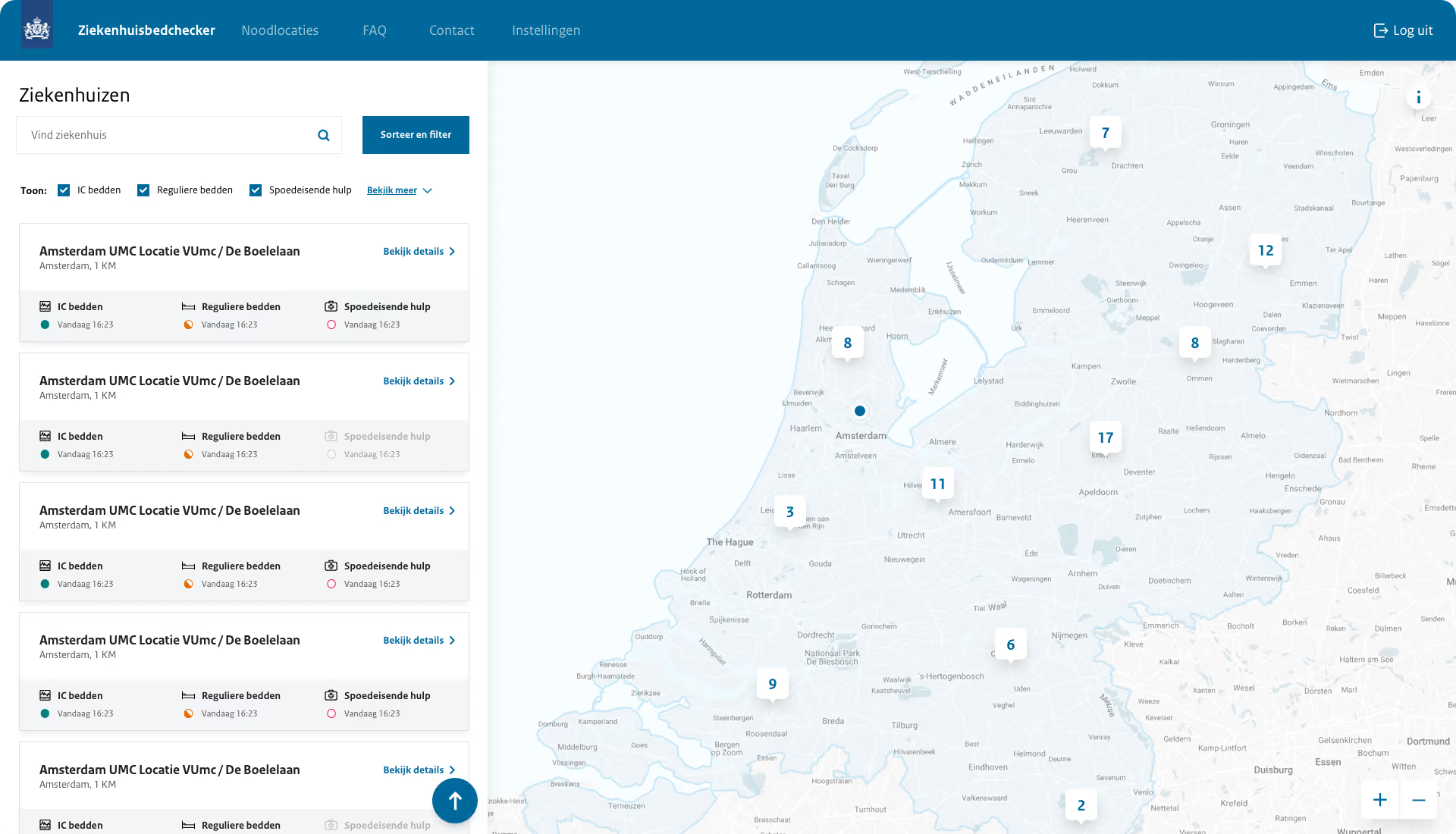The width and height of the screenshot is (1456, 834).
Task: Click Eindhoven label on the map
Action: 988,767
